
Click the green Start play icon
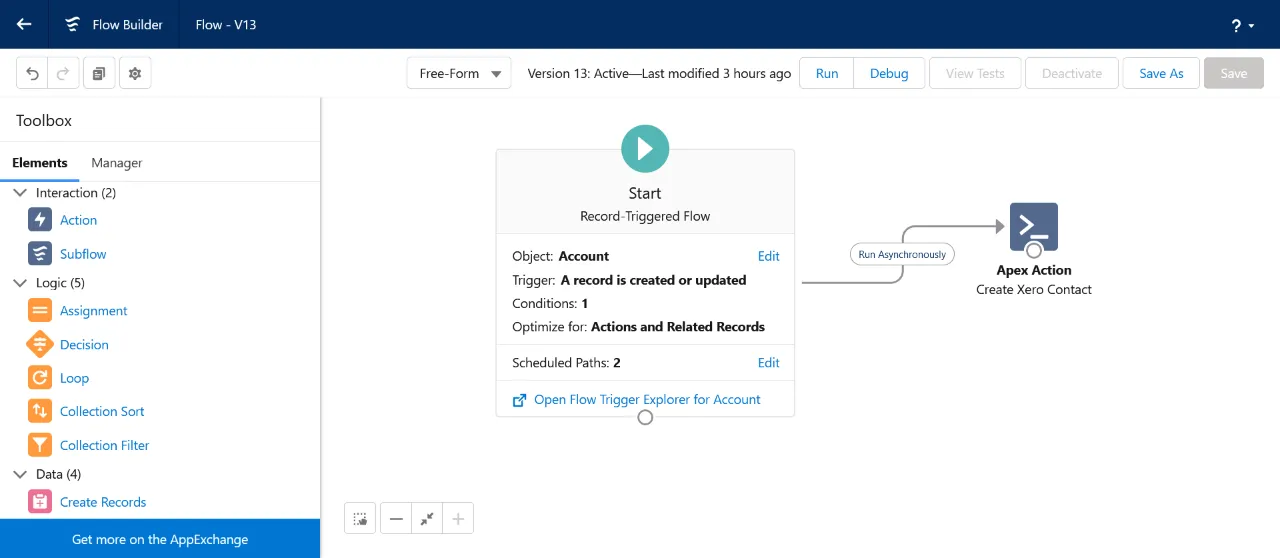[x=645, y=149]
